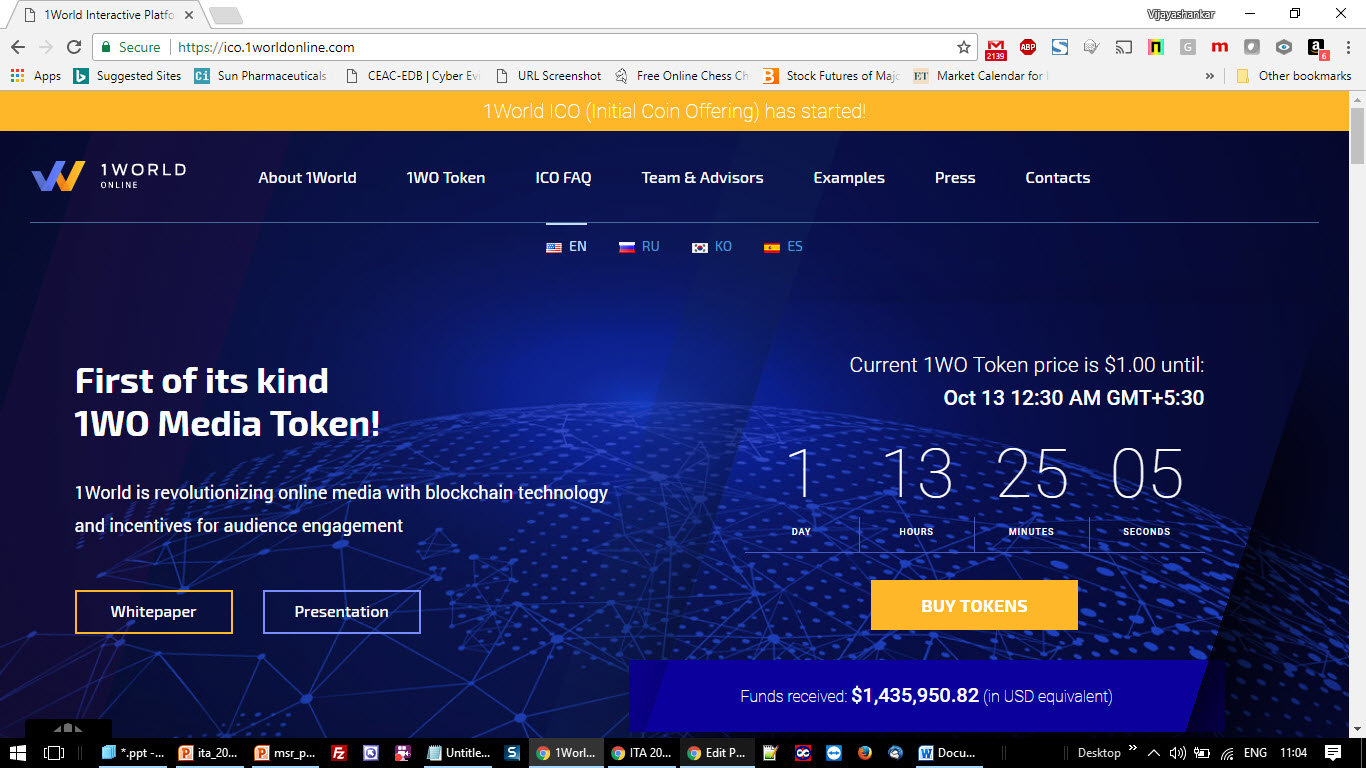Open Task View on the taskbar

[54, 753]
